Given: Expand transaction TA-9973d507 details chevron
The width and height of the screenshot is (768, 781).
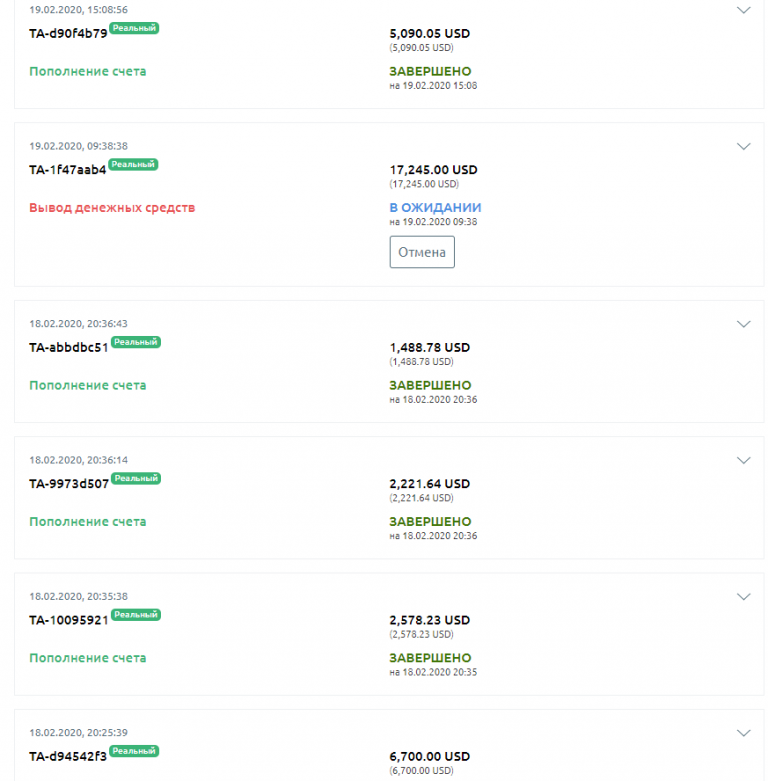Looking at the screenshot, I should point(743,460).
